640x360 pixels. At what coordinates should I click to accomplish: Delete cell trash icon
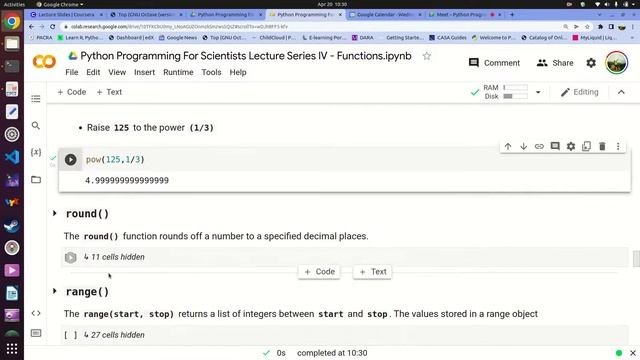[x=602, y=146]
